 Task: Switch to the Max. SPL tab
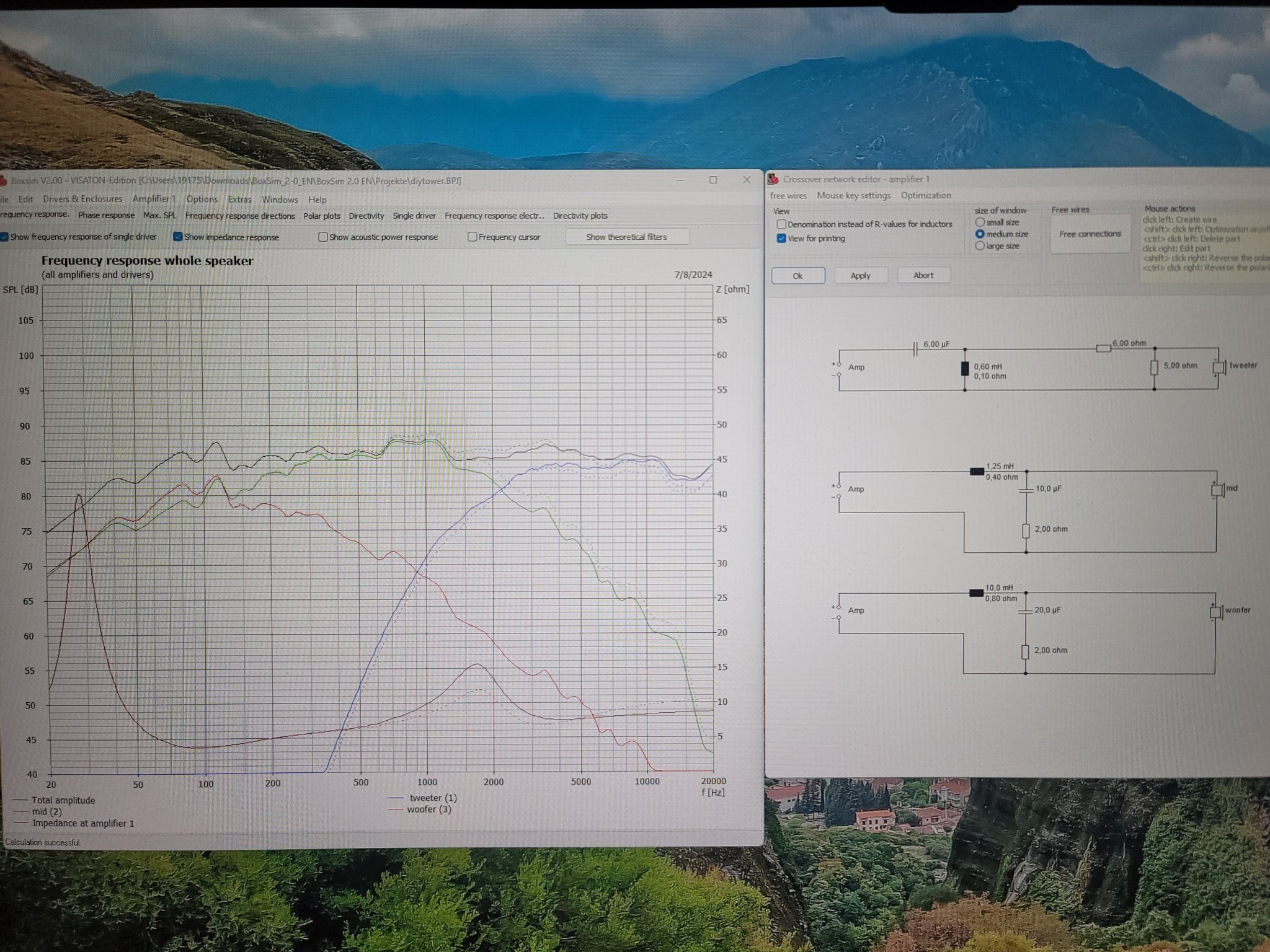coord(160,215)
